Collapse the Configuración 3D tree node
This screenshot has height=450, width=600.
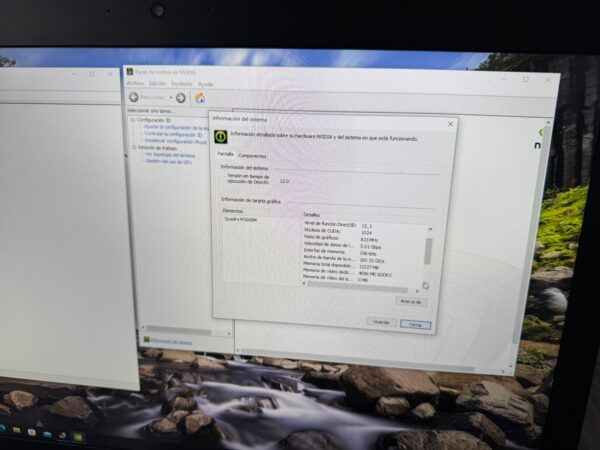coord(133,120)
